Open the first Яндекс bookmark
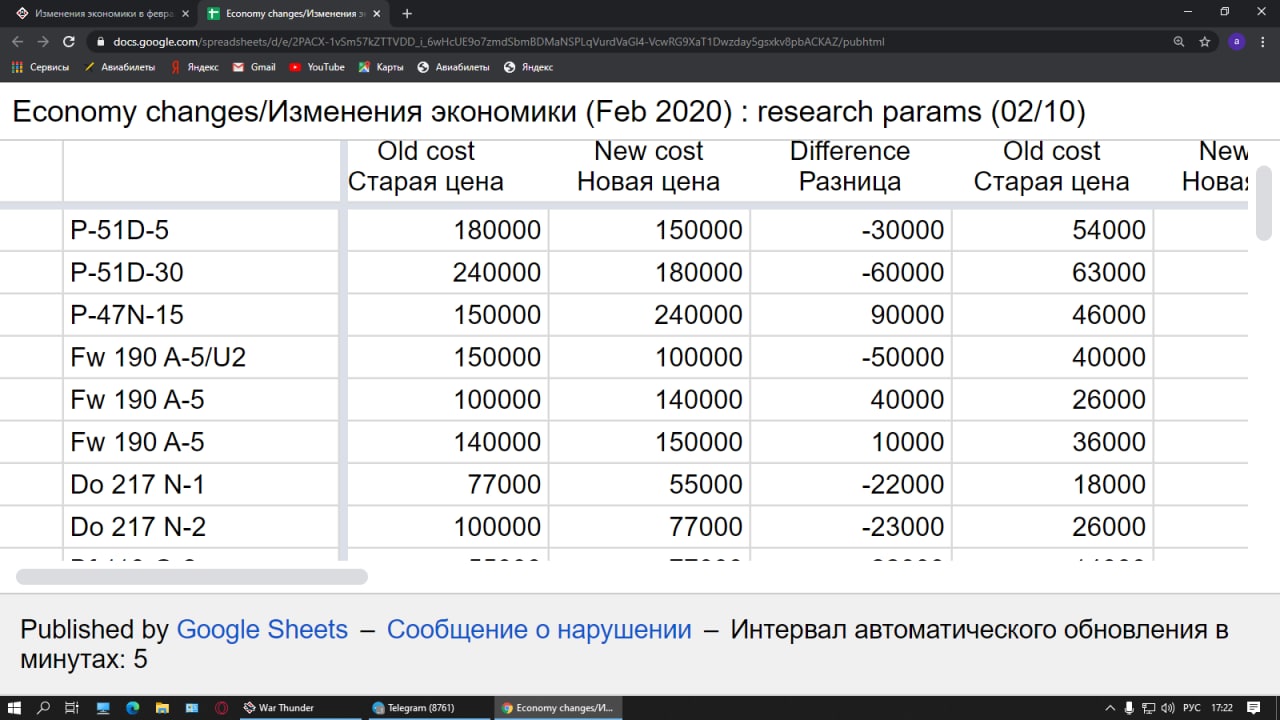Viewport: 1280px width, 720px height. click(194, 67)
